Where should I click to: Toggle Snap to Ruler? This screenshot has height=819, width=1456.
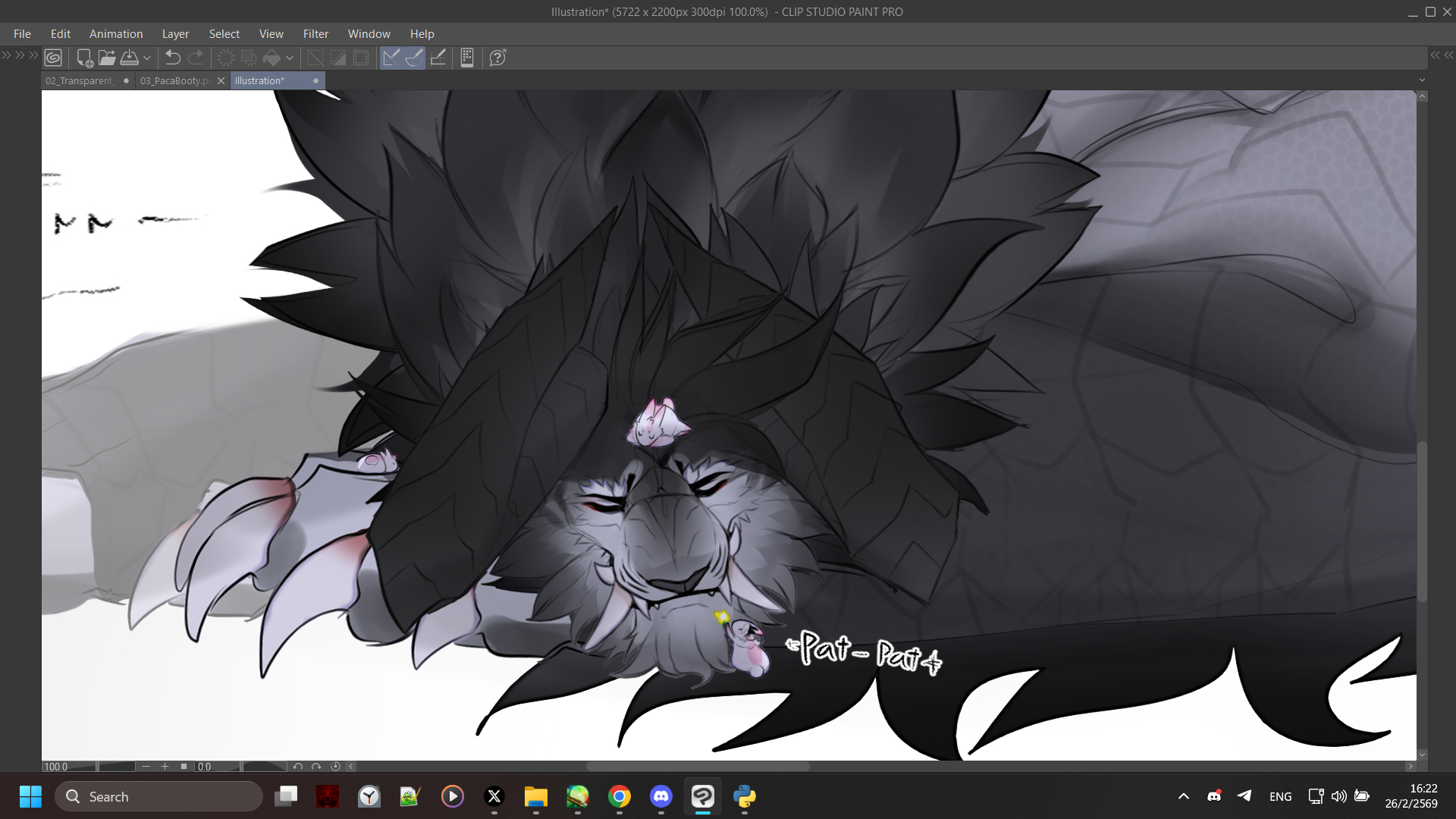tap(391, 58)
